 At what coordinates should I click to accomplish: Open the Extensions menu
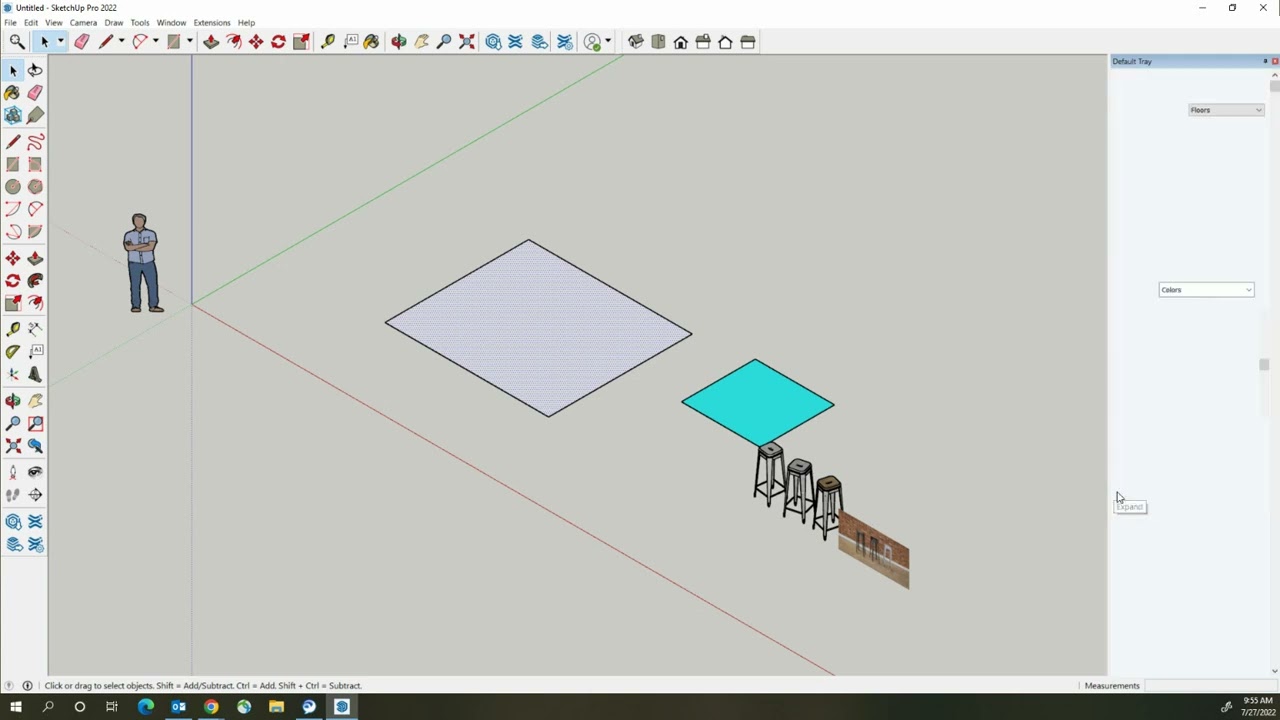(211, 22)
